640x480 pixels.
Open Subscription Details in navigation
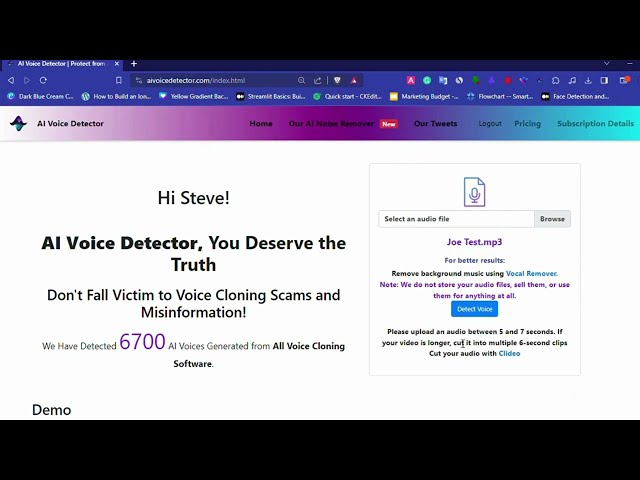point(596,124)
